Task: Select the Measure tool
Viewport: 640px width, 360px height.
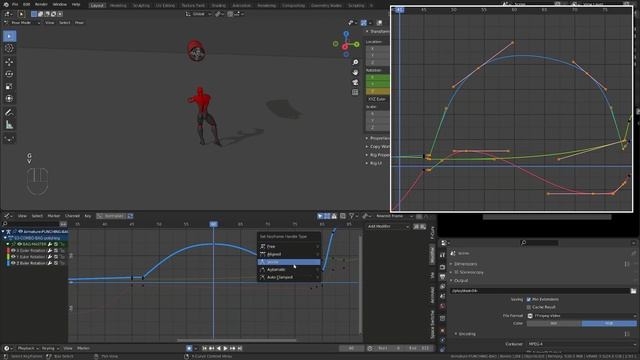Action: pos(9,125)
